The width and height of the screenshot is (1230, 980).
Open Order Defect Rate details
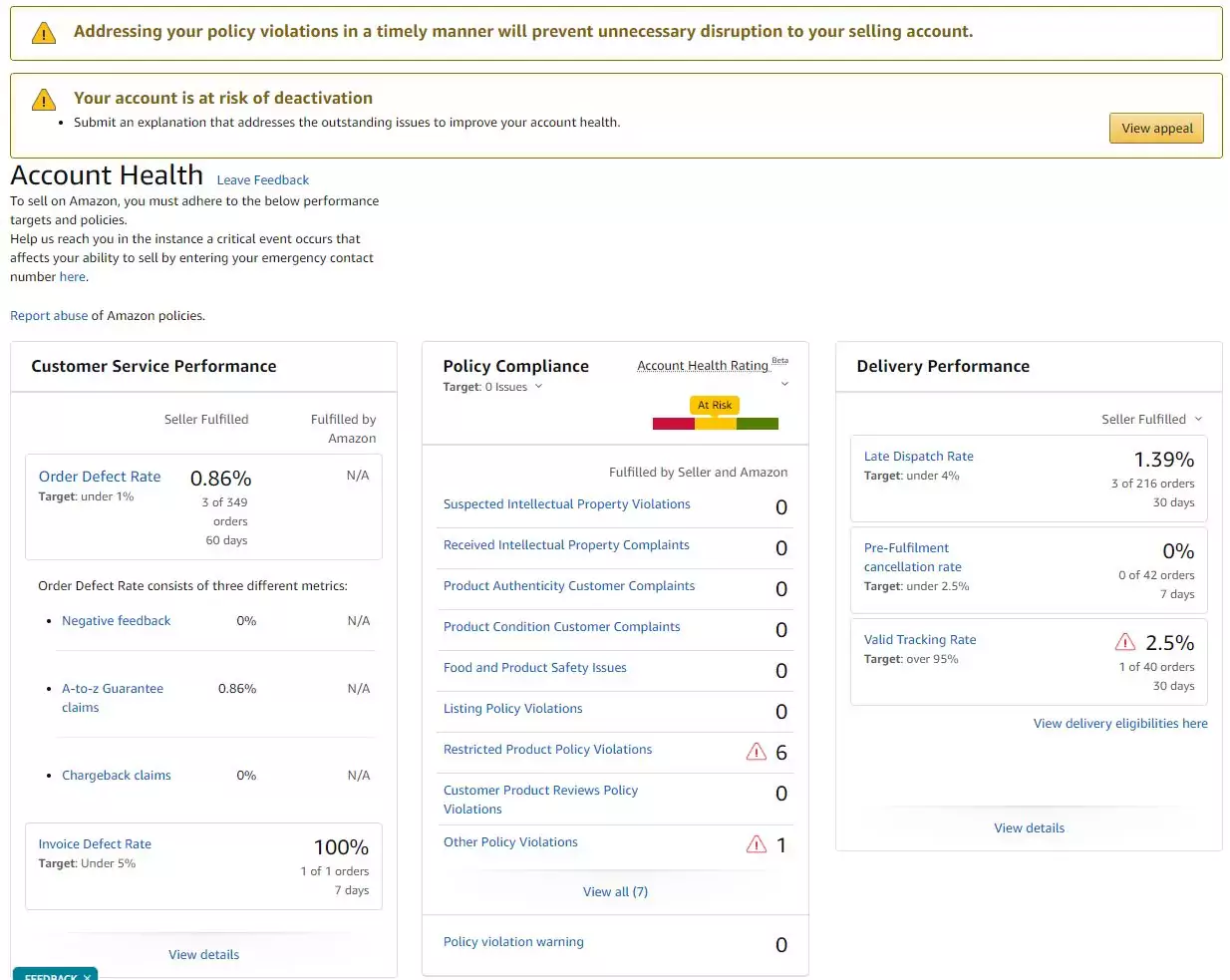tap(100, 477)
